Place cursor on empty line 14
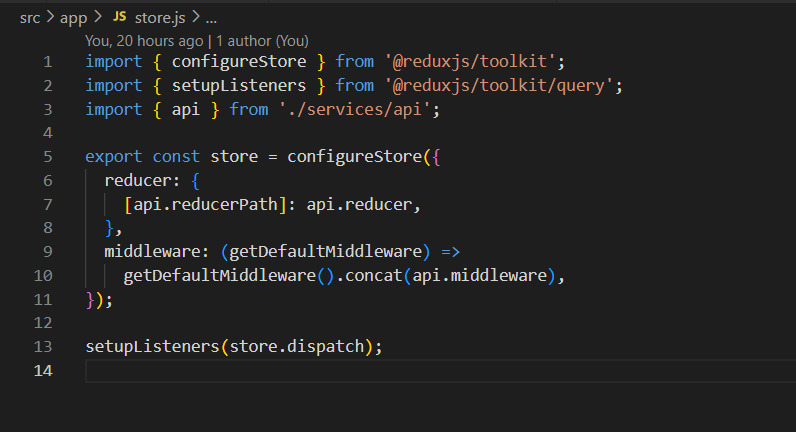This screenshot has height=432, width=796. [x=300, y=372]
